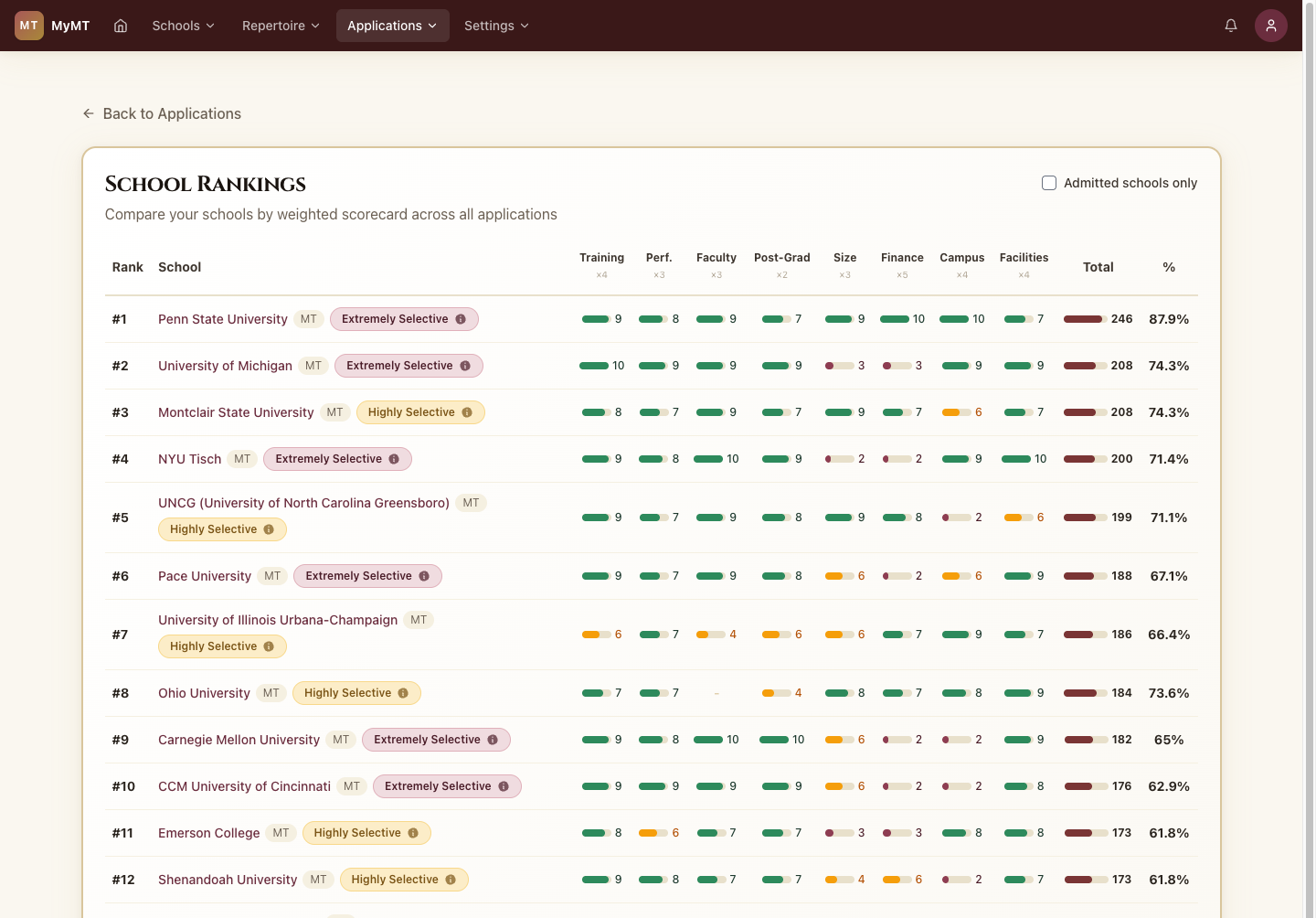
Task: Click the Facilities column header
Action: pyautogui.click(x=1024, y=265)
